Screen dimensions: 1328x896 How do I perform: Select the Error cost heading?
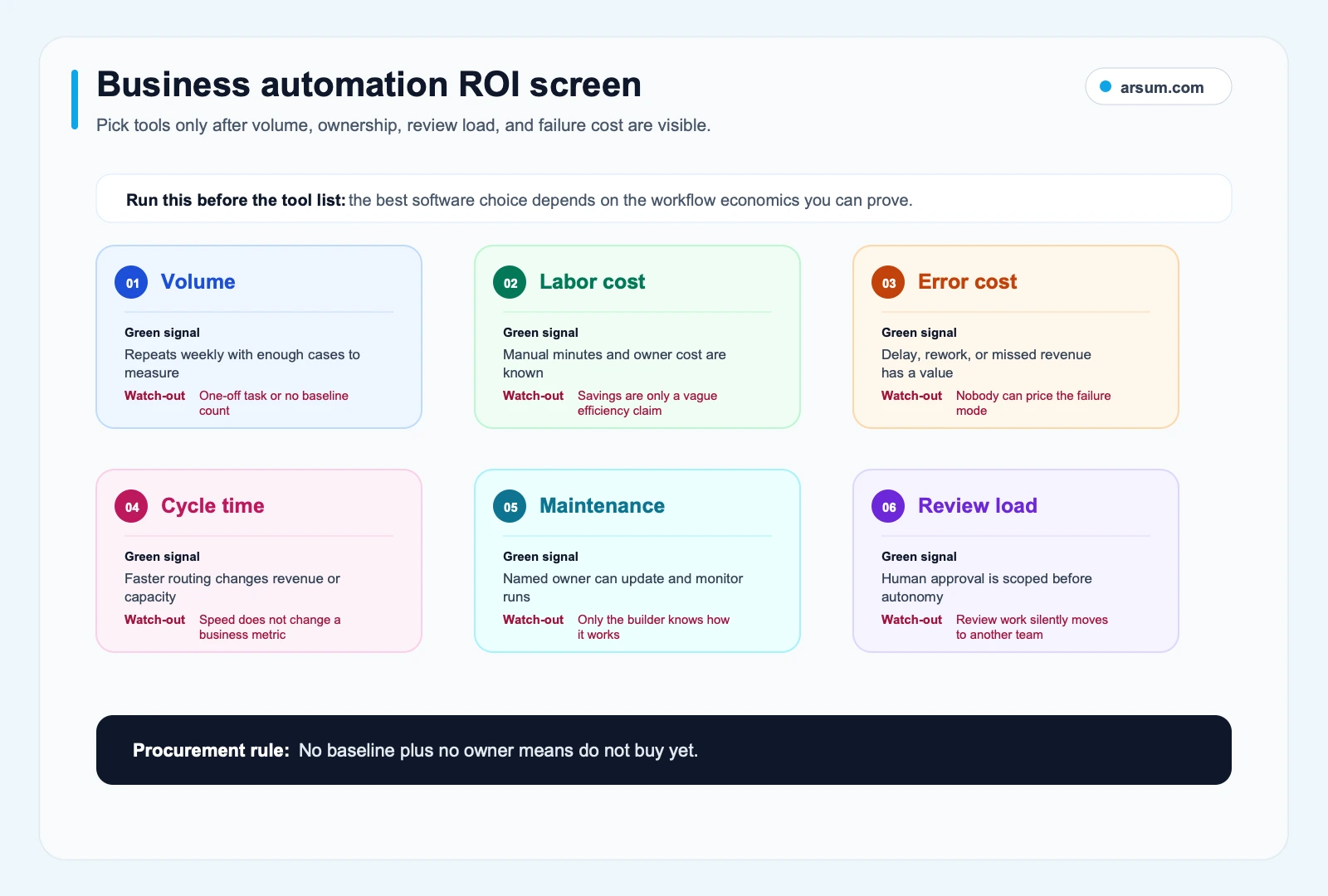[x=967, y=282]
